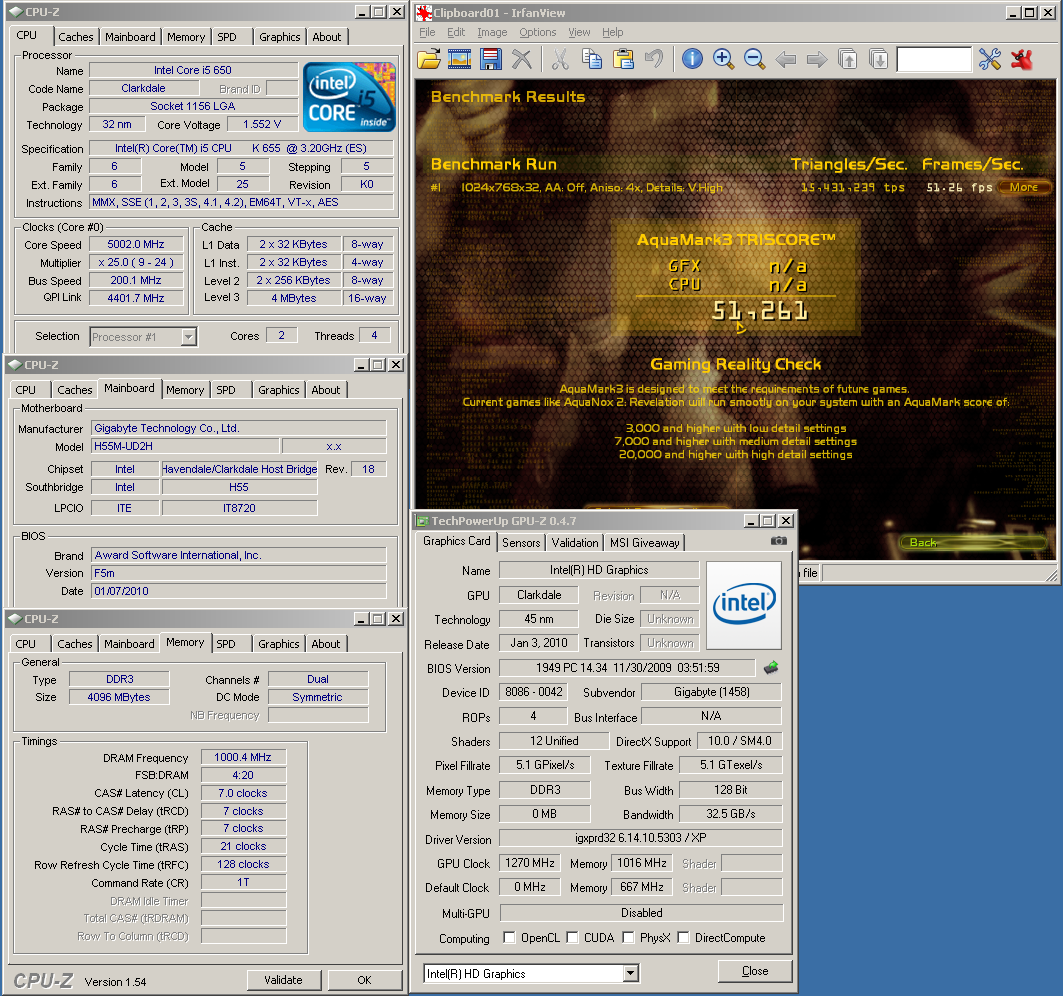Open the IrfanView Help menu
The height and width of the screenshot is (996, 1063).
tap(612, 33)
